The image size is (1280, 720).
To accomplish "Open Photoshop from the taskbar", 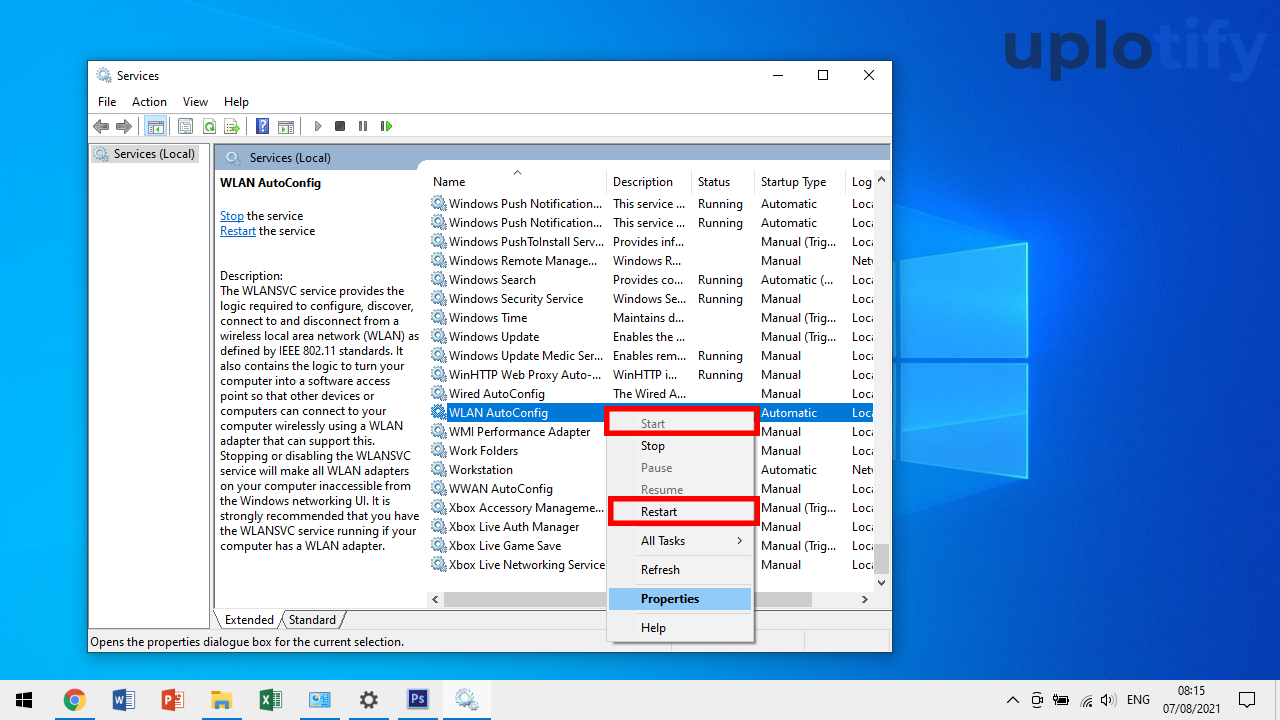I will tap(417, 700).
